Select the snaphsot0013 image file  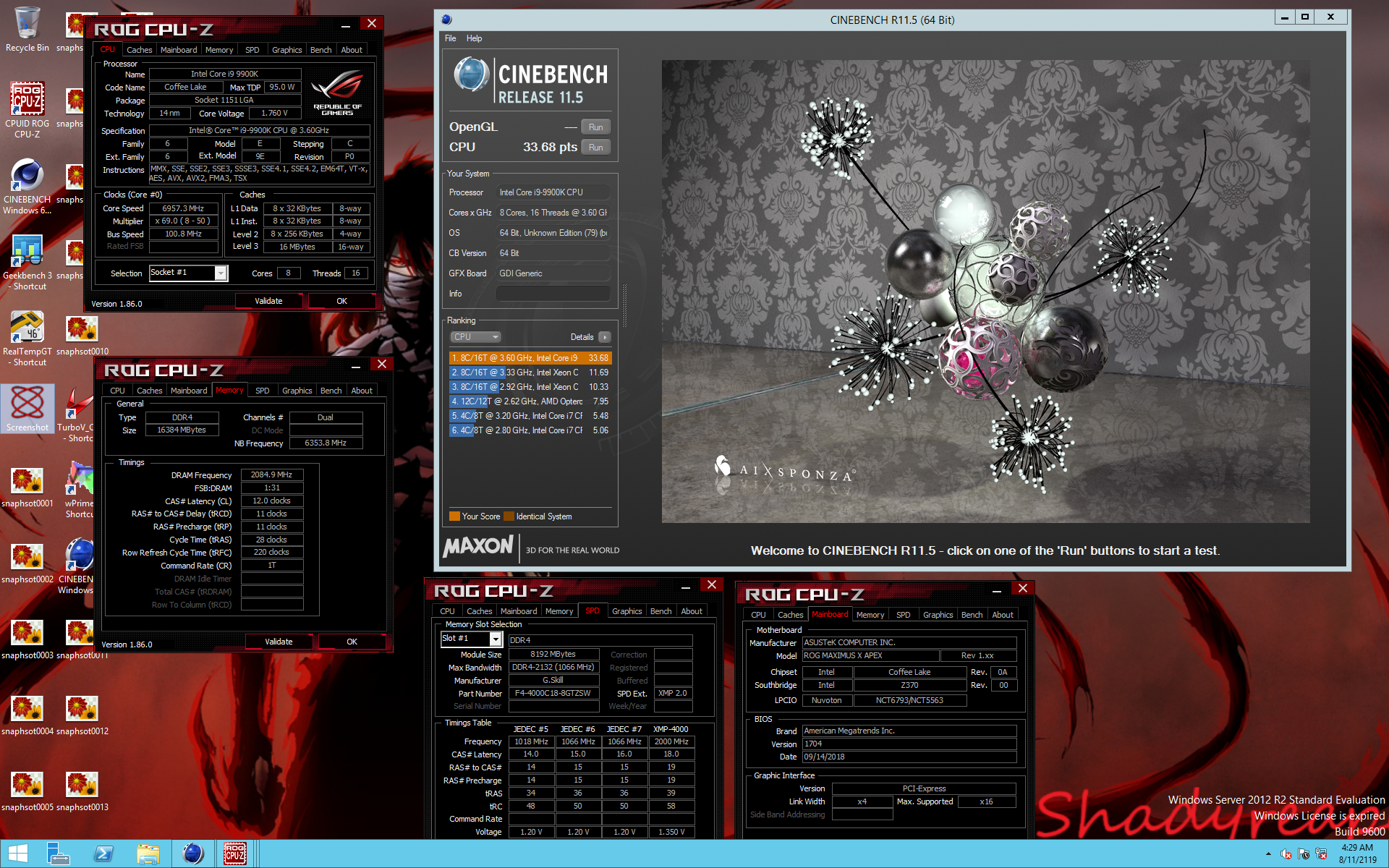click(x=82, y=791)
